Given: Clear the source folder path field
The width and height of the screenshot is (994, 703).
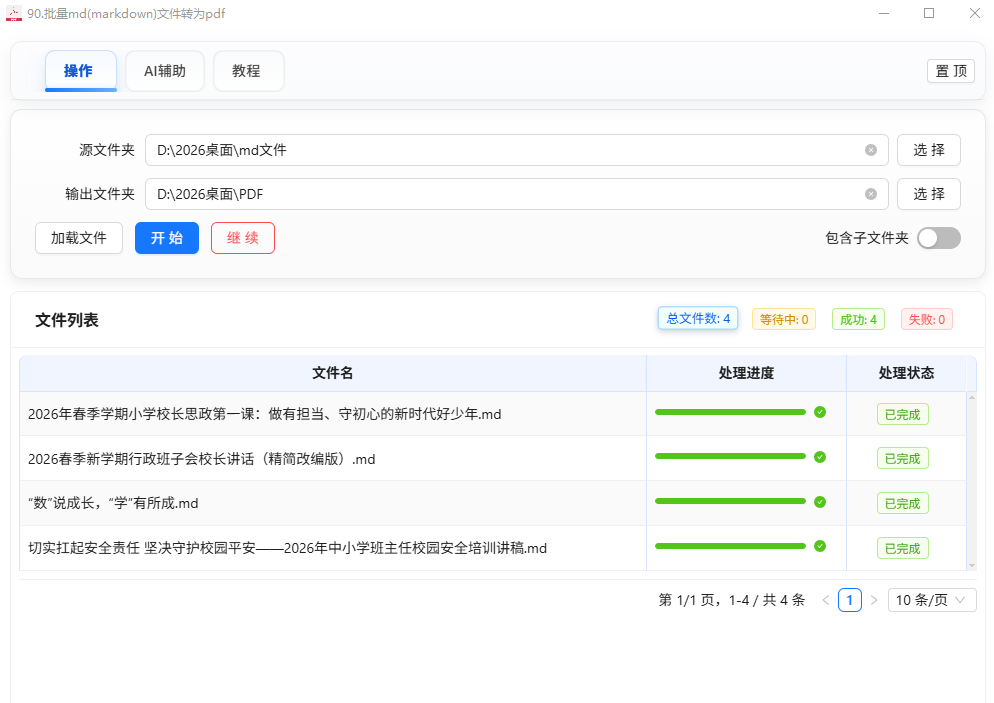Looking at the screenshot, I should (871, 150).
